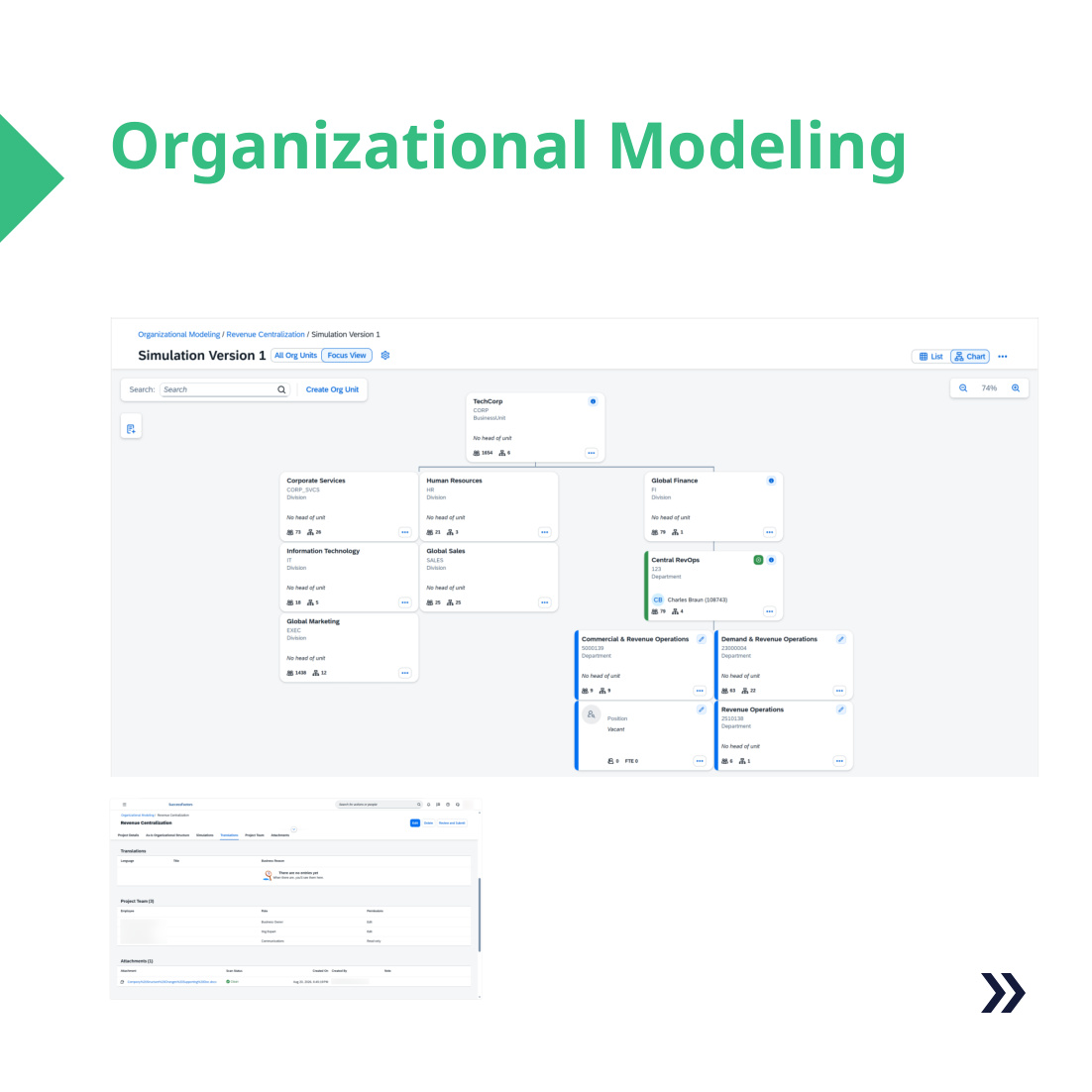The width and height of the screenshot is (1092, 1092).
Task: Open more options on vacant Position card
Action: tap(700, 761)
